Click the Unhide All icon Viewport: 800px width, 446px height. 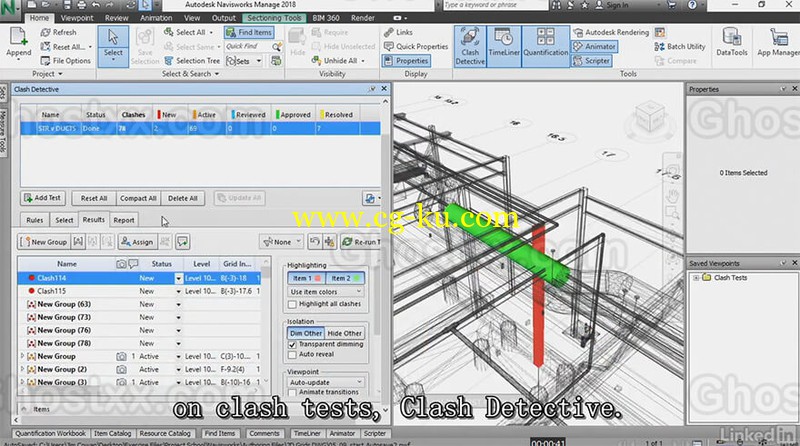coord(316,61)
